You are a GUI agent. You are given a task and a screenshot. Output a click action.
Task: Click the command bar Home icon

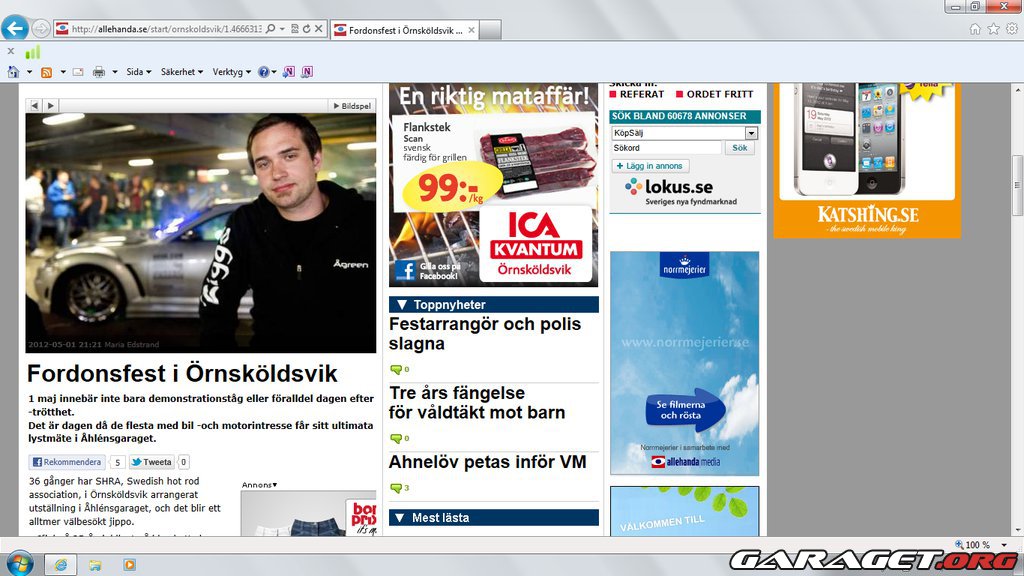coord(13,72)
